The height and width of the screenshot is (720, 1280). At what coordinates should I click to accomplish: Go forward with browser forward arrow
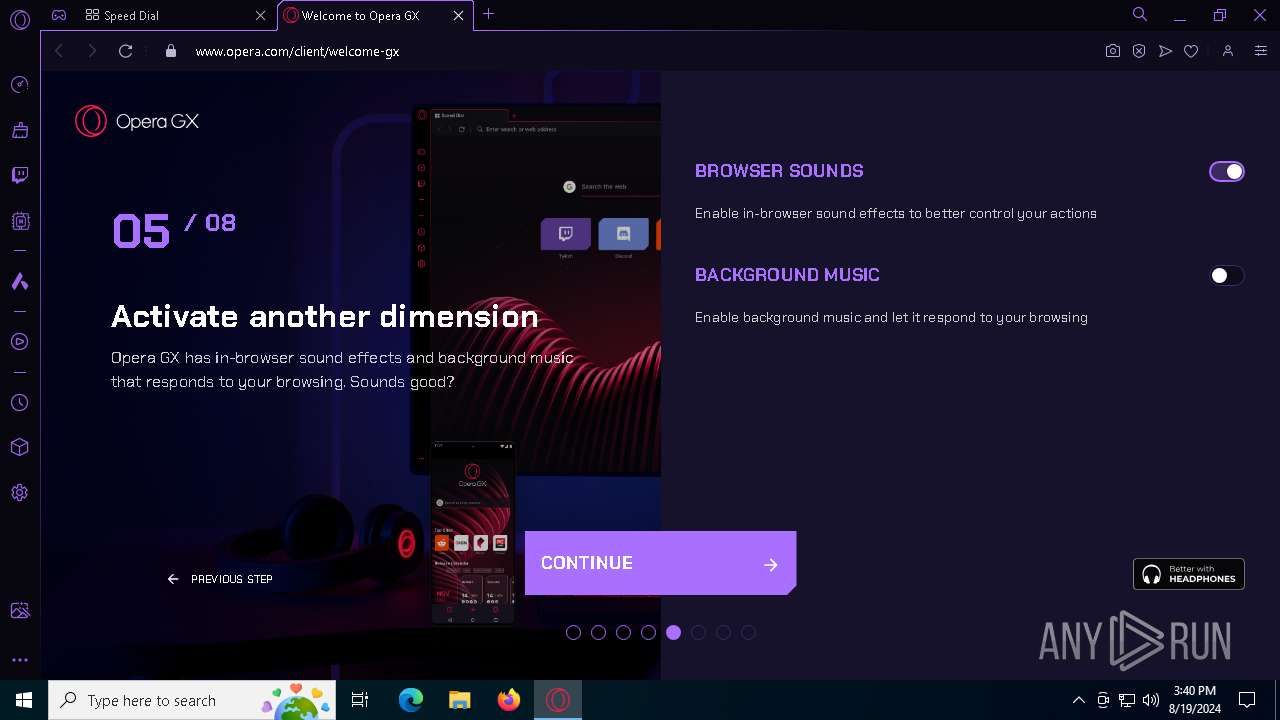(x=92, y=51)
